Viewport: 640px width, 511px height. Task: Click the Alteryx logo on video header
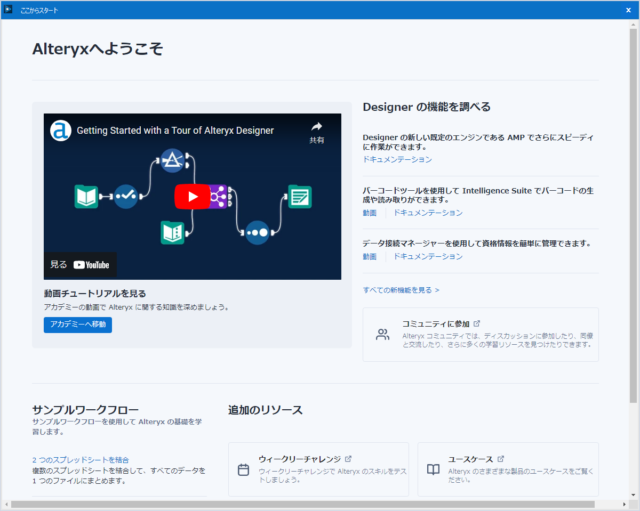pyautogui.click(x=60, y=131)
